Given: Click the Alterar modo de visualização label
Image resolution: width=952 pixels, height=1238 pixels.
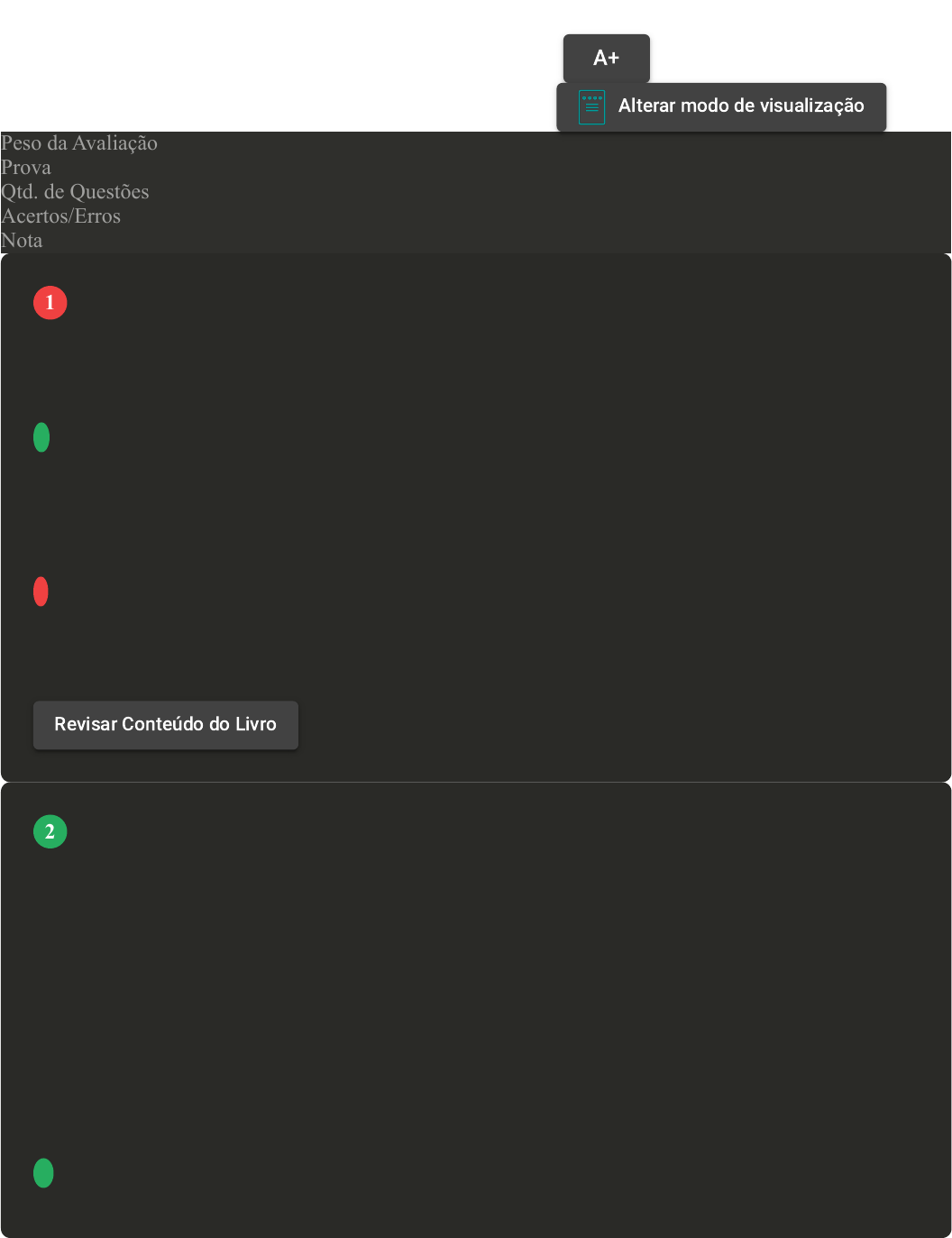Looking at the screenshot, I should [x=741, y=106].
